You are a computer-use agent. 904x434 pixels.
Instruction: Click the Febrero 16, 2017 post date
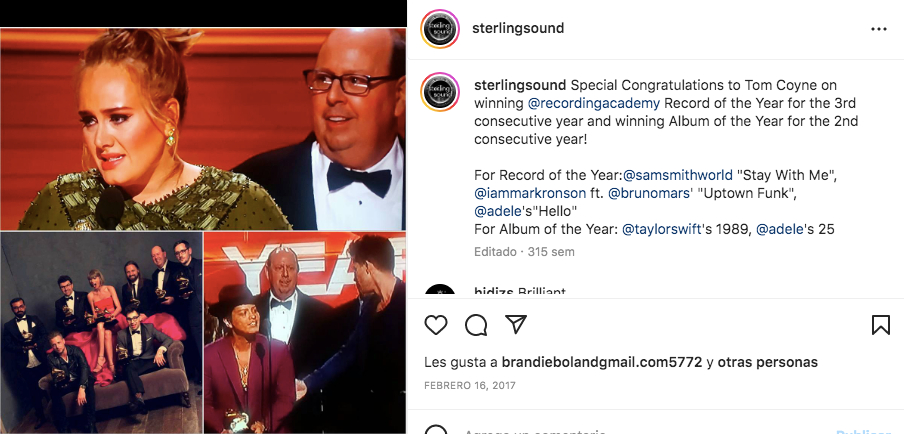point(470,385)
